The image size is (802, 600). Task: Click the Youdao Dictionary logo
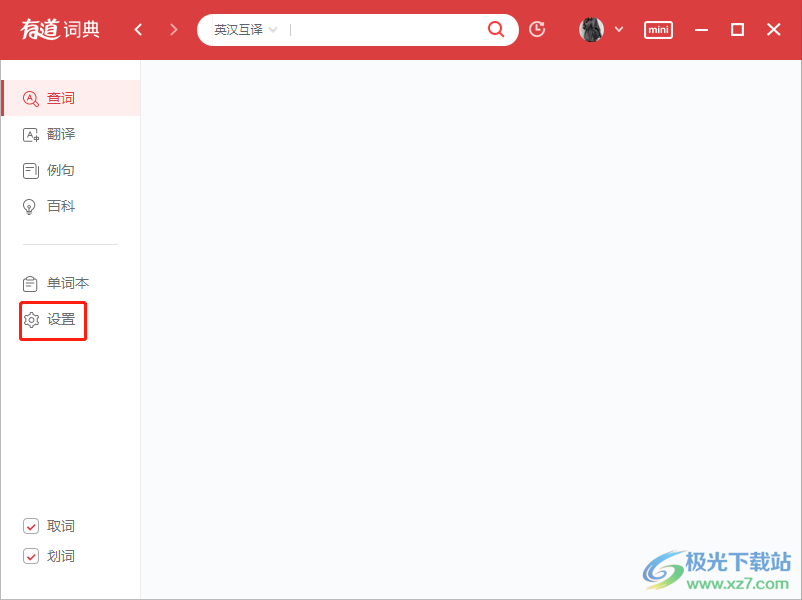click(60, 30)
